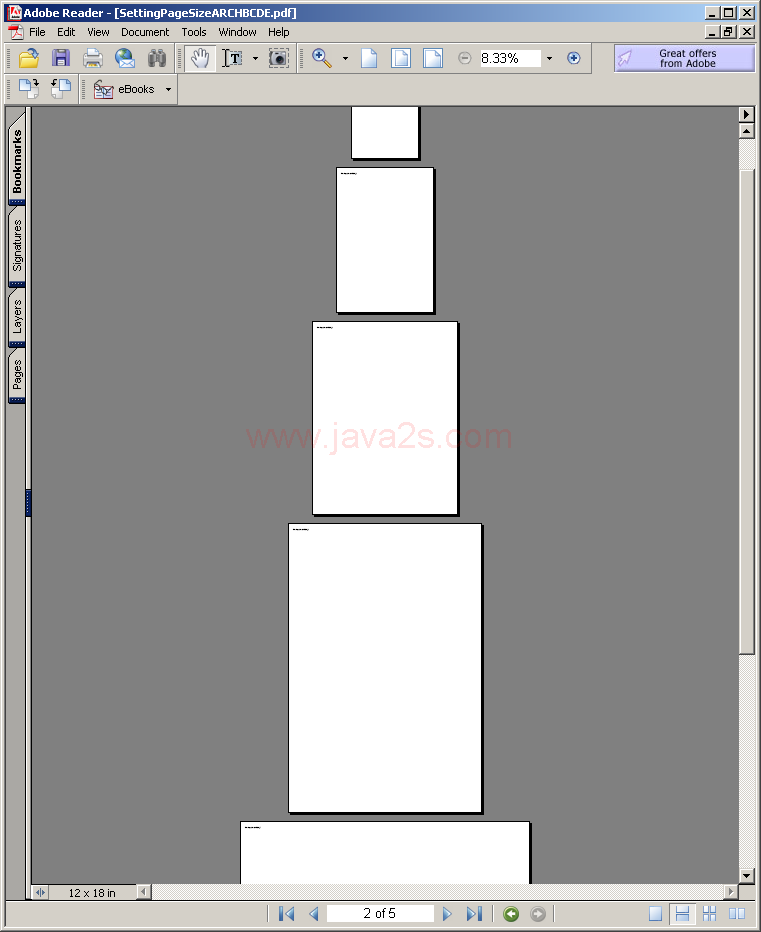
Task: Click the '12 x 18 in' page size readout
Action: [x=92, y=893]
